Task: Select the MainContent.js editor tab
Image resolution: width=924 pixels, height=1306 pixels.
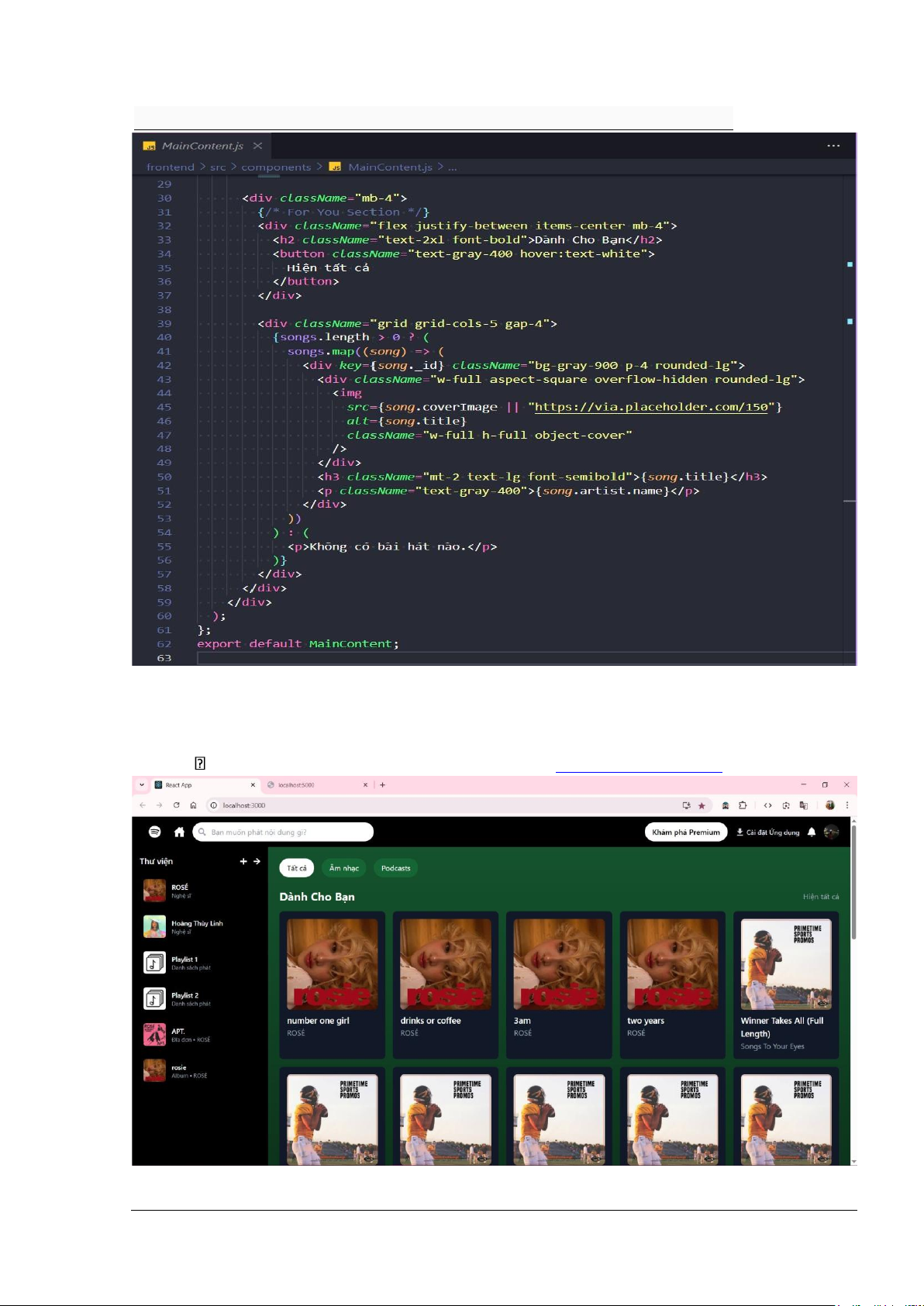Action: tap(202, 146)
